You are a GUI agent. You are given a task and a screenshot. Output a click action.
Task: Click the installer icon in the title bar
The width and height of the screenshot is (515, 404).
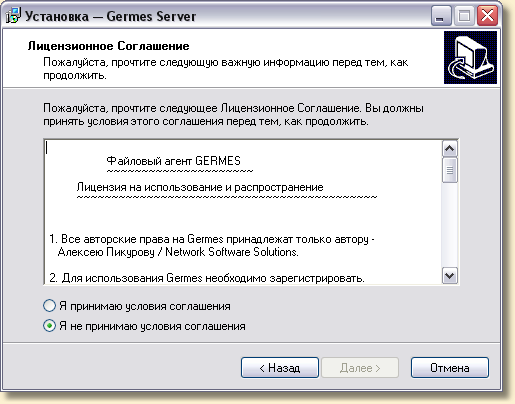(x=13, y=16)
